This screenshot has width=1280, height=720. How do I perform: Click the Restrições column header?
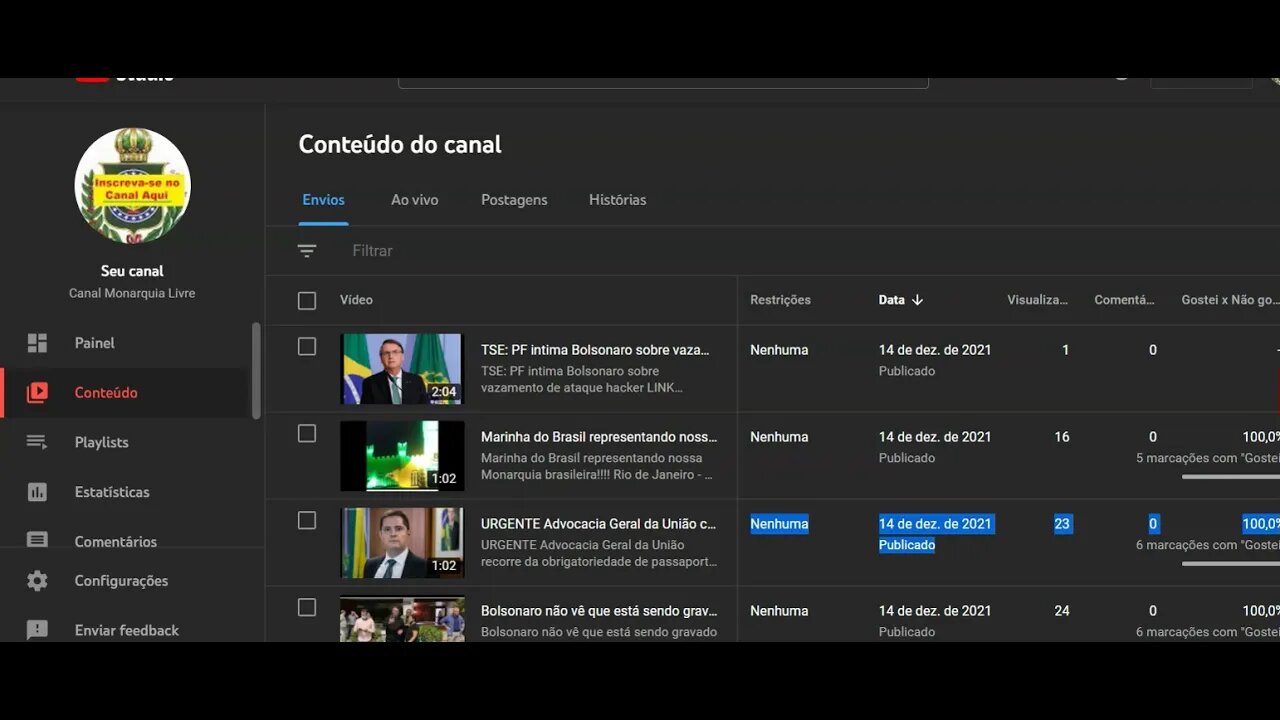(x=780, y=300)
